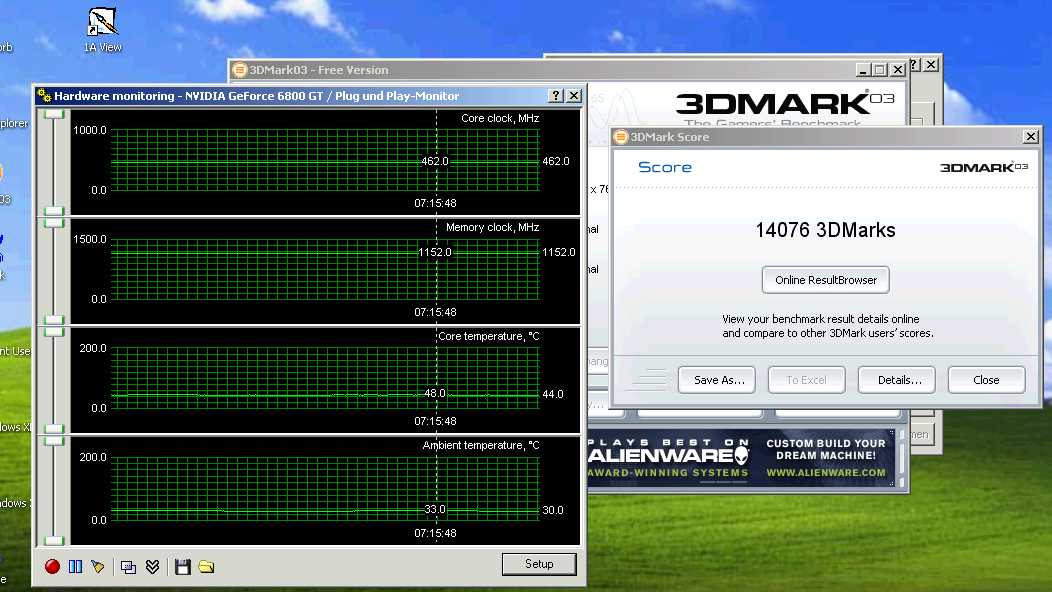Viewport: 1052px width, 592px height.
Task: Click the 3DMark03 window title bar icon
Action: coord(240,70)
